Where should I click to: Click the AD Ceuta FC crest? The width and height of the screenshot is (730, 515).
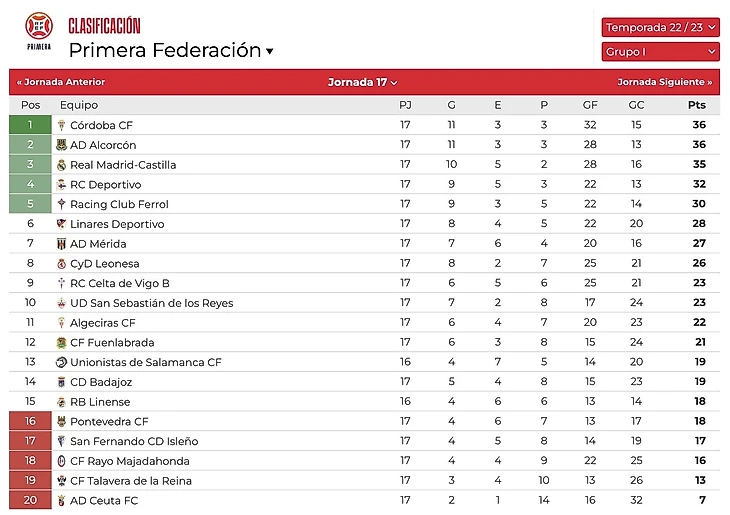61,501
